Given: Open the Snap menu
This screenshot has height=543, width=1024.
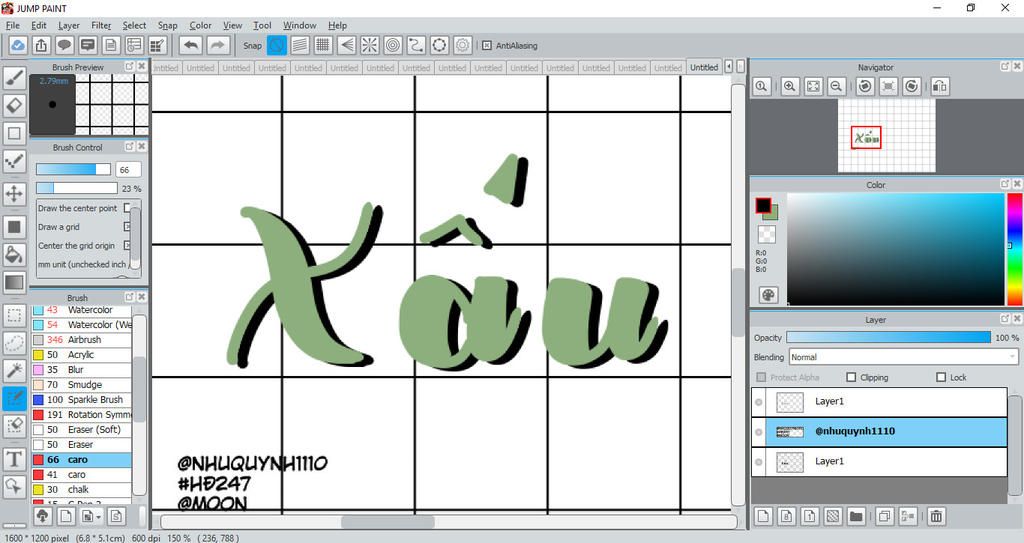Looking at the screenshot, I should coord(168,25).
